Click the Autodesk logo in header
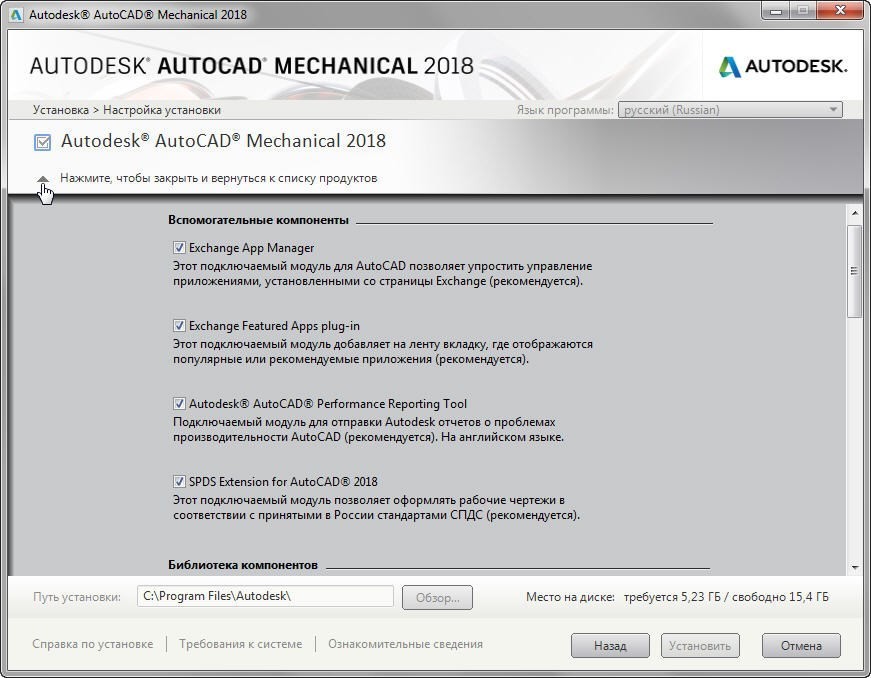 783,67
